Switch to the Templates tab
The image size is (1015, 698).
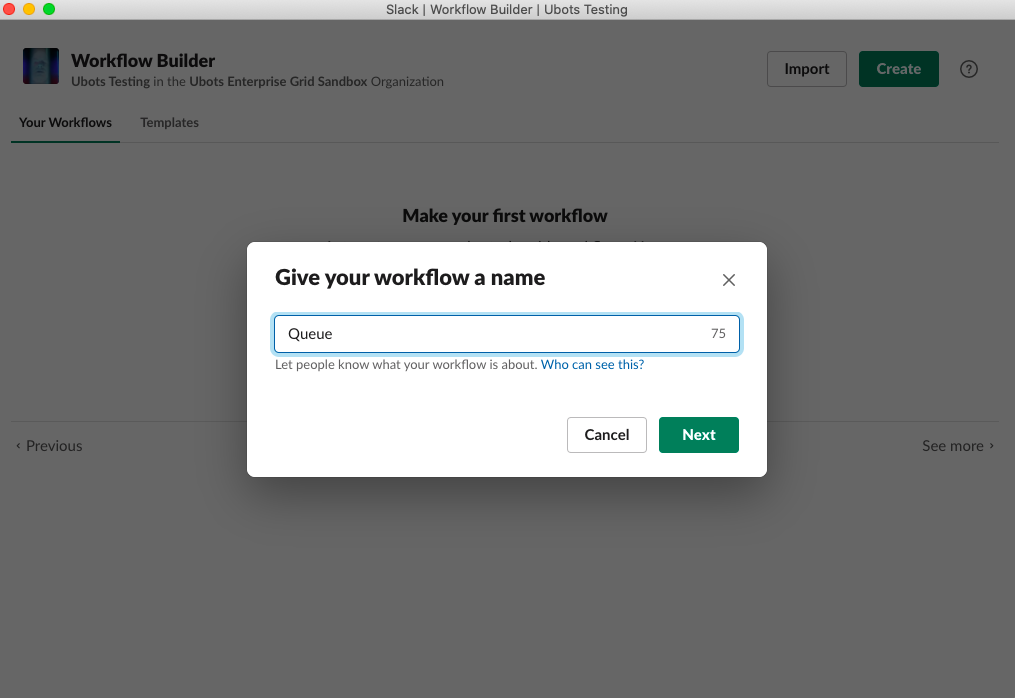pyautogui.click(x=169, y=122)
